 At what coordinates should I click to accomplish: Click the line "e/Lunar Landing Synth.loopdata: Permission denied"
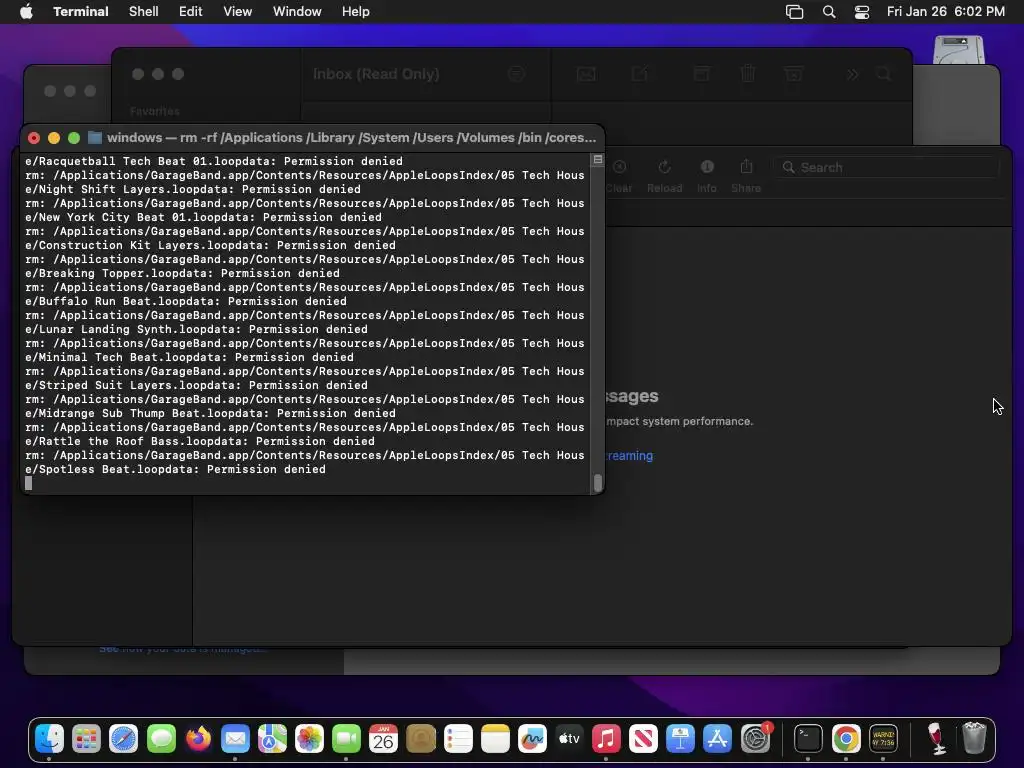(x=196, y=330)
